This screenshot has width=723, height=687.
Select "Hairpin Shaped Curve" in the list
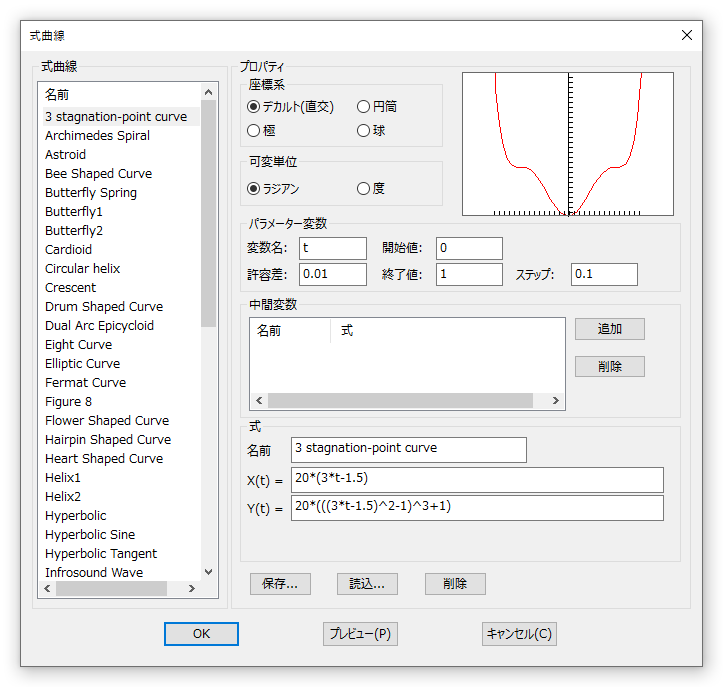coord(108,439)
